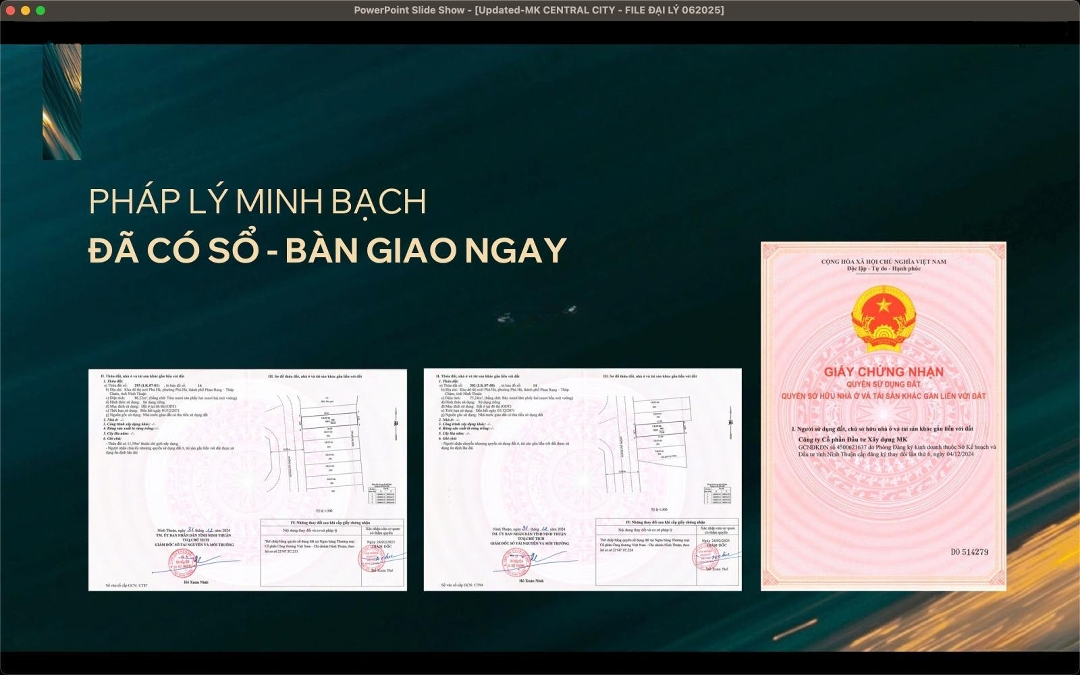Click the golden decorative image at top left
This screenshot has height=675, width=1080.
coord(62,101)
